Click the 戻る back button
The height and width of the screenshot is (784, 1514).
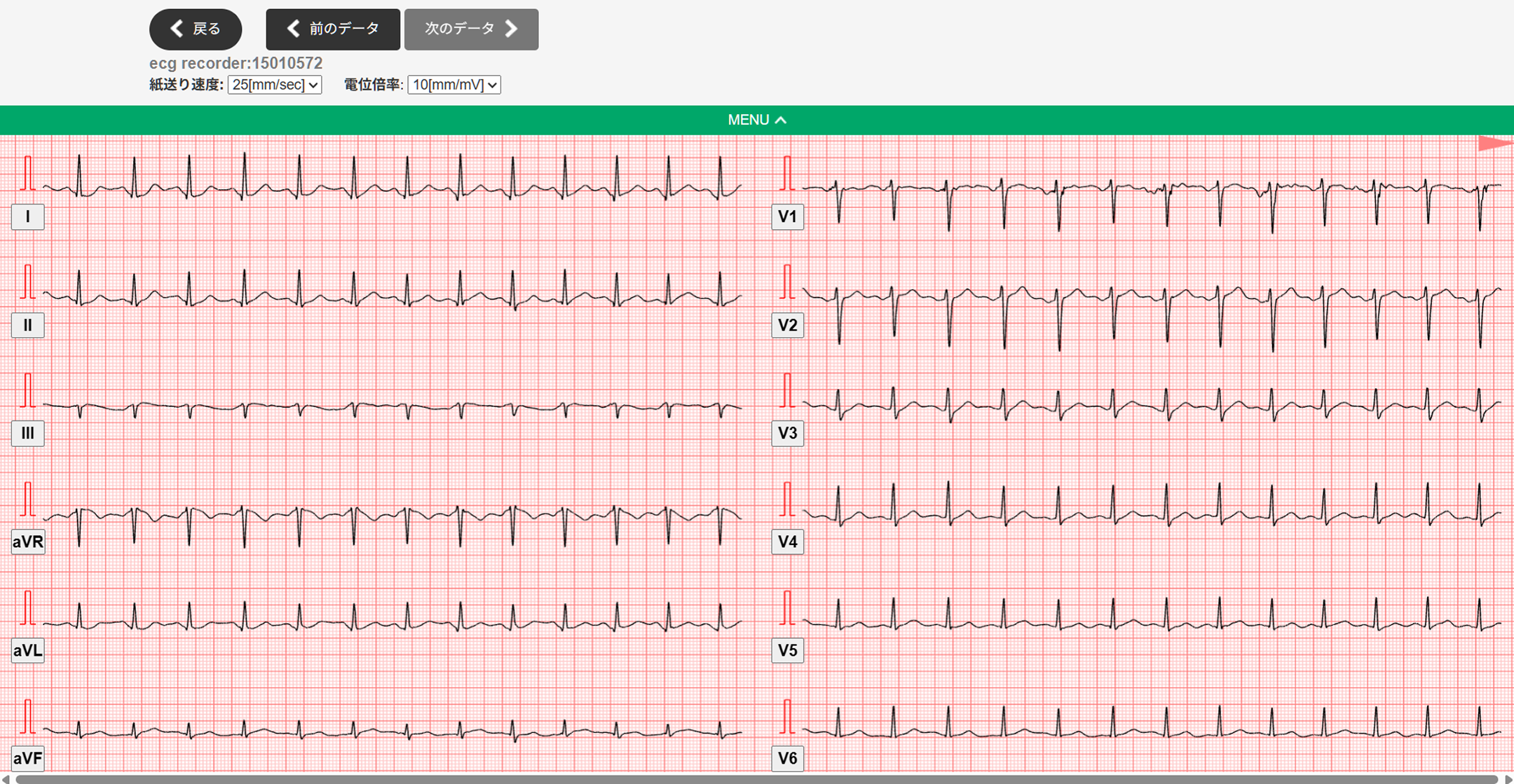[196, 29]
